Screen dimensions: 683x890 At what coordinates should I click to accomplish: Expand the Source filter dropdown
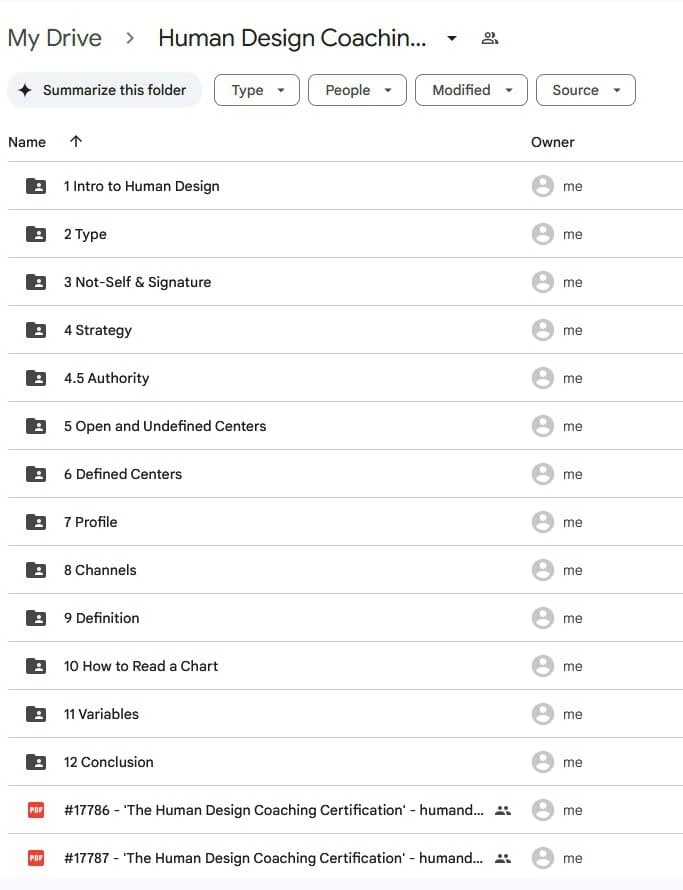tap(585, 90)
